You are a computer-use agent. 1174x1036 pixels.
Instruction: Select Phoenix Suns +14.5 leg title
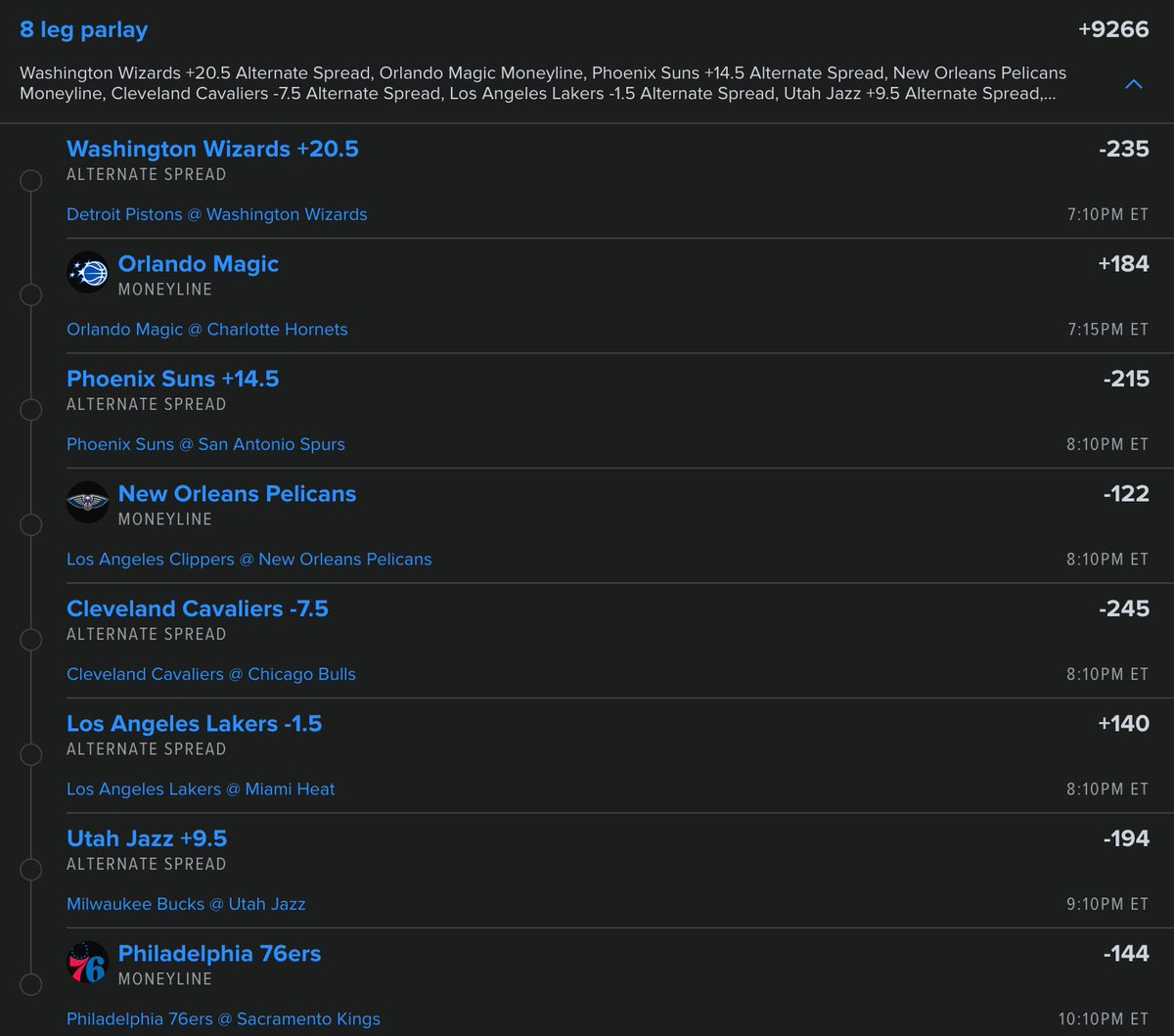point(173,379)
